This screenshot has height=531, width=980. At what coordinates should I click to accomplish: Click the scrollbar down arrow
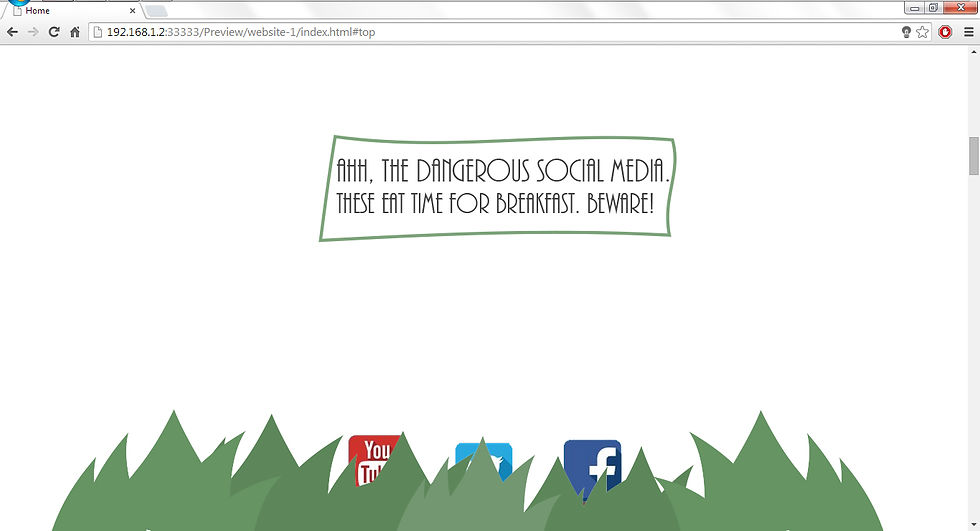(974, 525)
